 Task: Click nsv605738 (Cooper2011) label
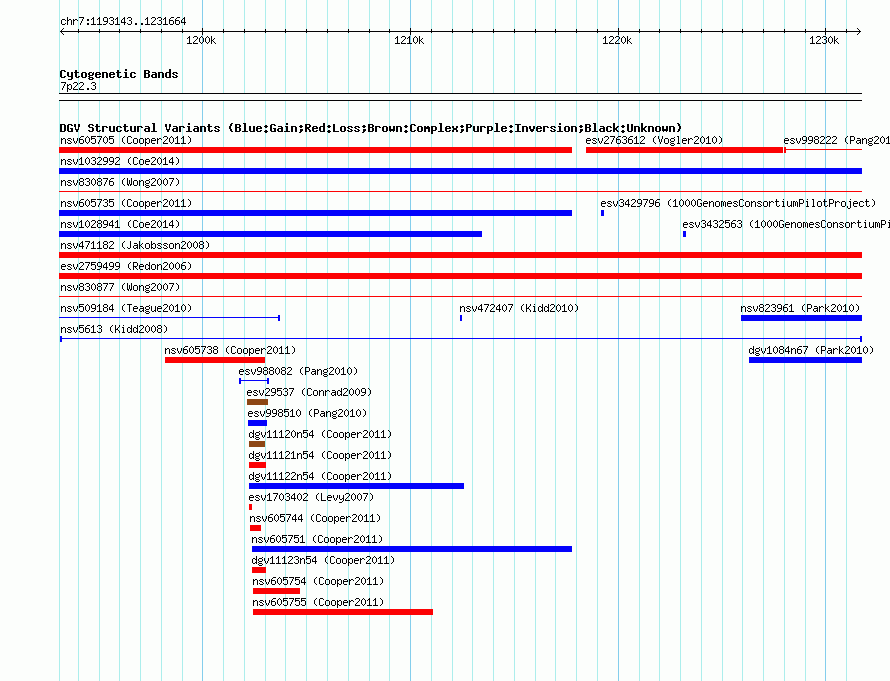coord(230,350)
